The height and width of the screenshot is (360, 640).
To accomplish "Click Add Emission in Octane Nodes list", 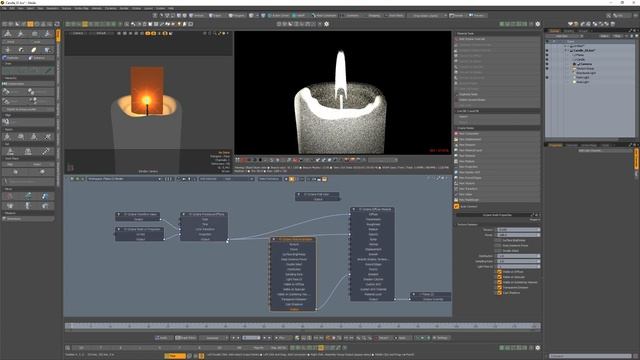I will click(498, 145).
